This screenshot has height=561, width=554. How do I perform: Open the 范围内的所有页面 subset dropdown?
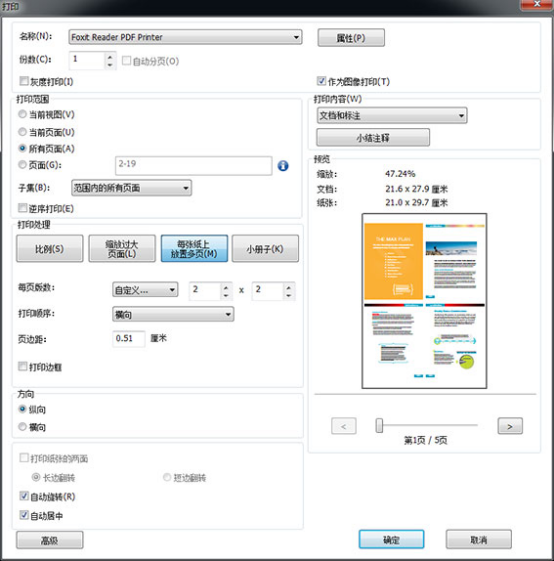tap(131, 188)
